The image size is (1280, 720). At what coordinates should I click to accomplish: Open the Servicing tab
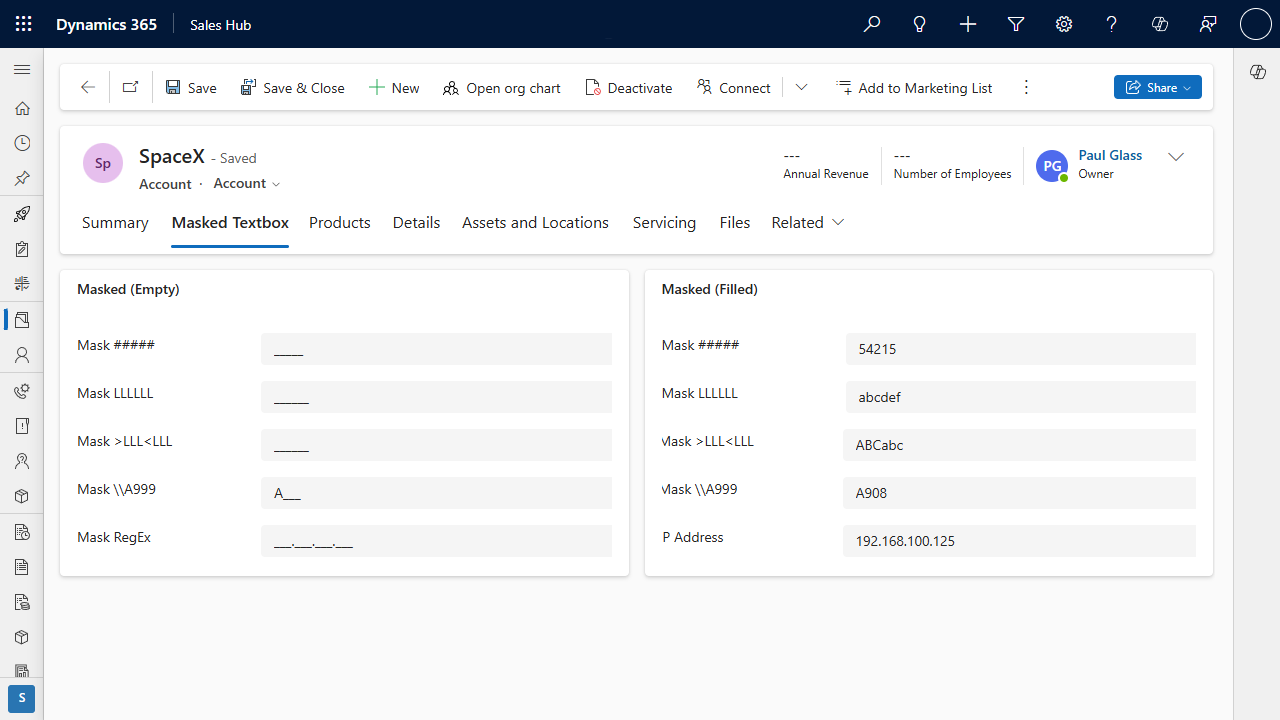(664, 223)
